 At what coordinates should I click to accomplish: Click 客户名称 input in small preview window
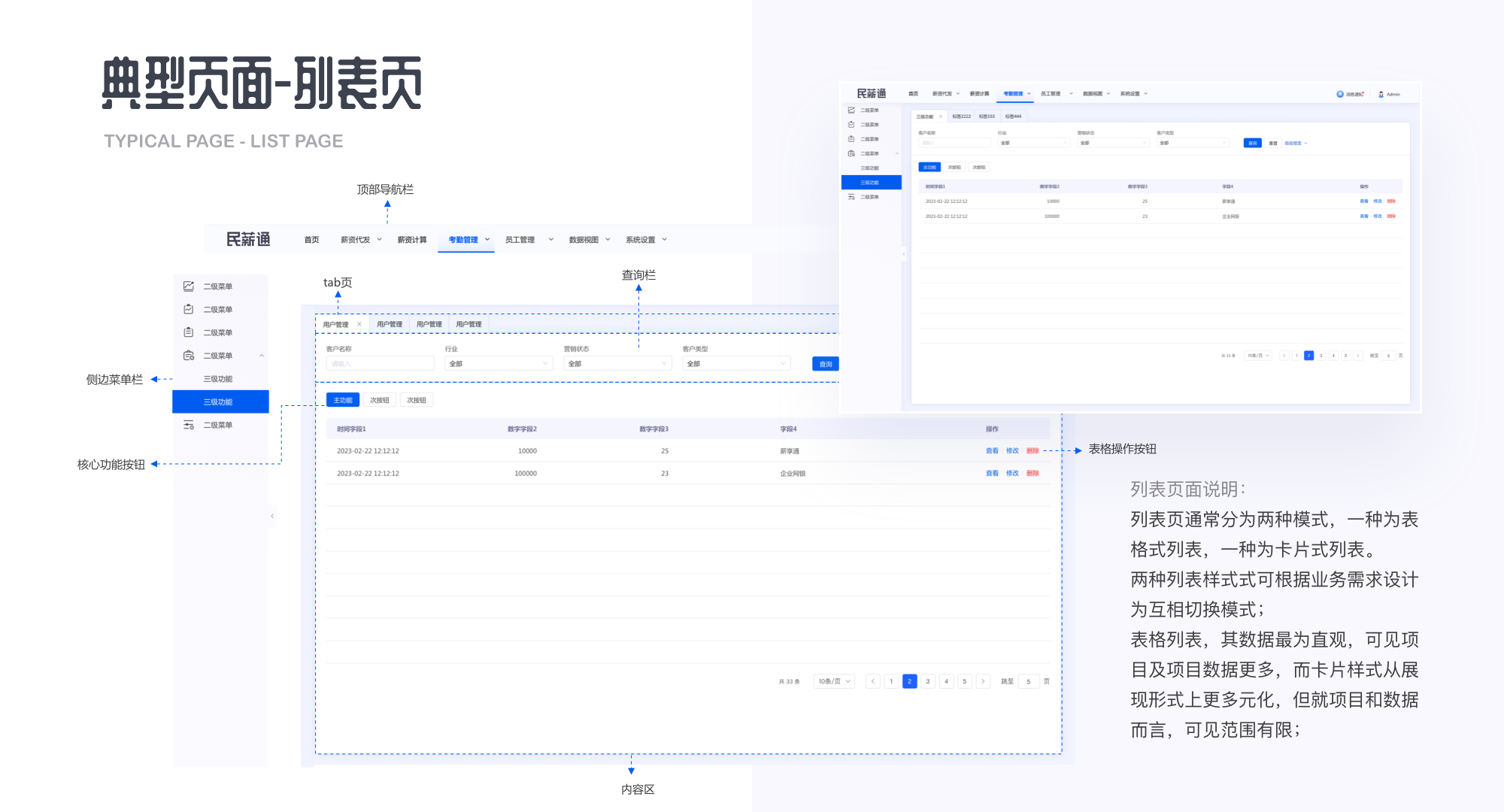(954, 143)
